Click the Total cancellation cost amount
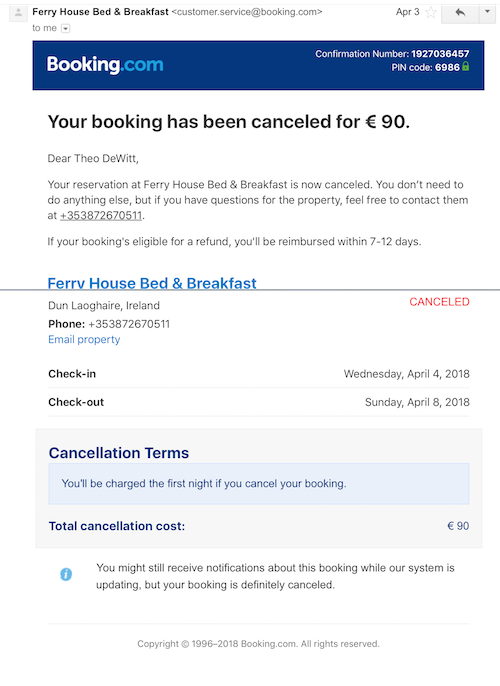This screenshot has height=686, width=500. pos(458,526)
